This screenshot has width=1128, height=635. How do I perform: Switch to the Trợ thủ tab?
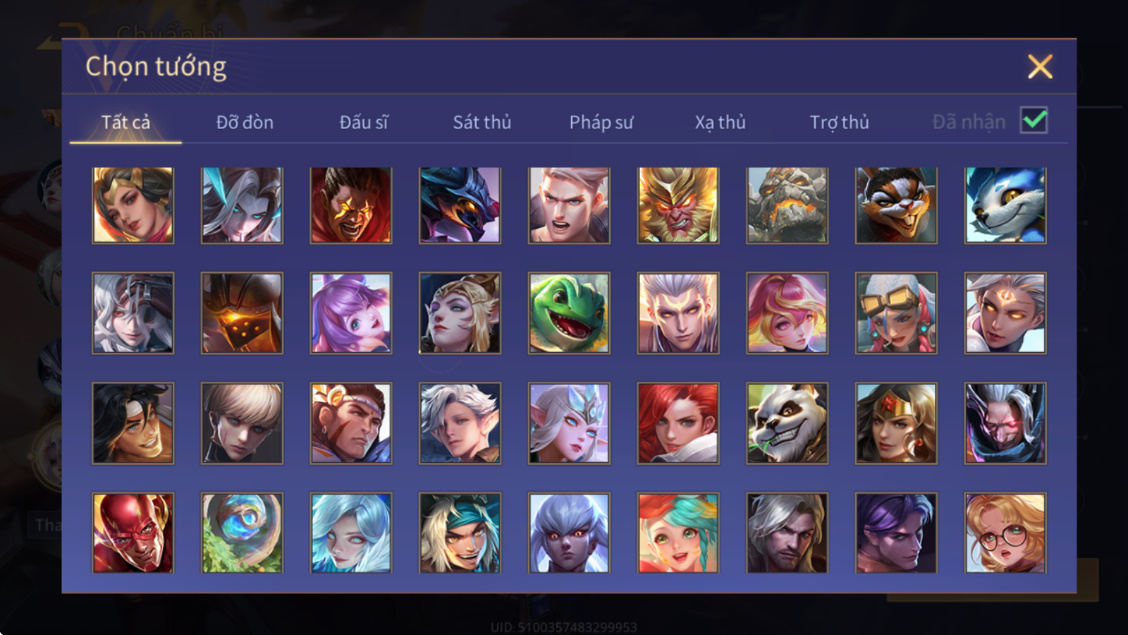[839, 122]
